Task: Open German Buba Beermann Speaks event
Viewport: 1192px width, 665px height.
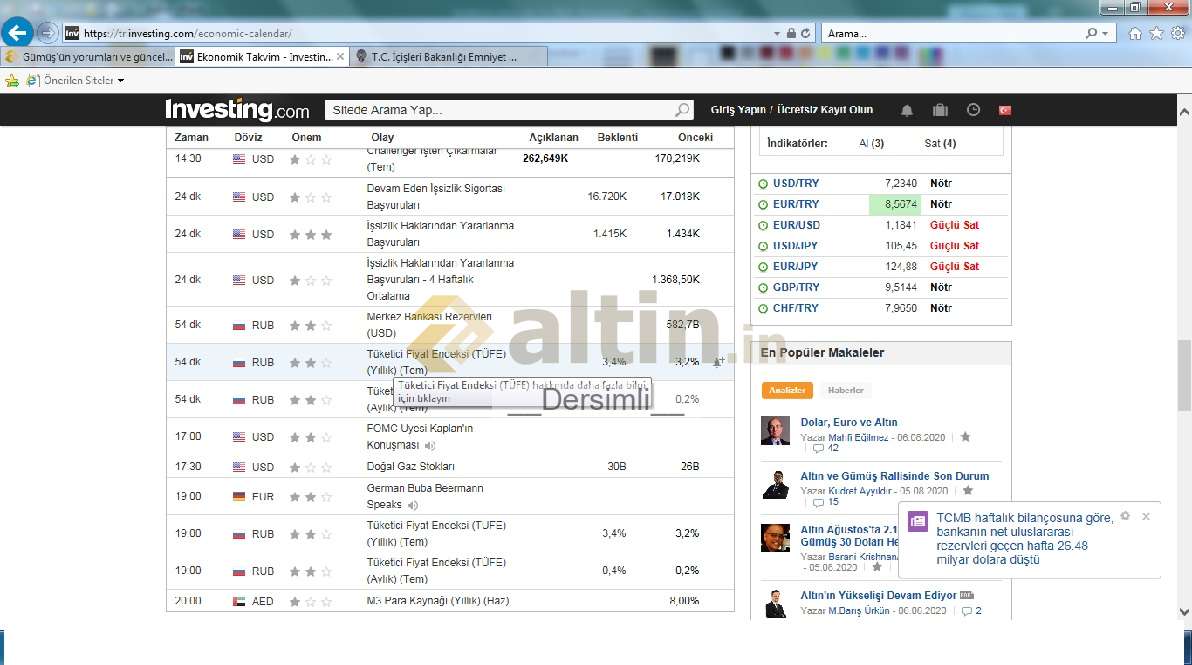Action: [424, 496]
